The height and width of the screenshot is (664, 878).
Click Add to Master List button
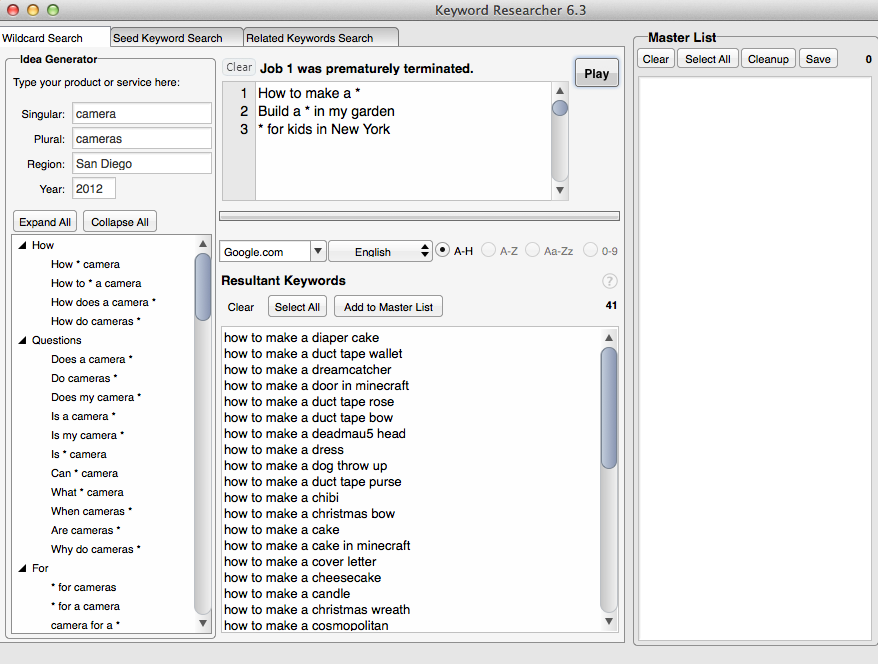[x=388, y=307]
